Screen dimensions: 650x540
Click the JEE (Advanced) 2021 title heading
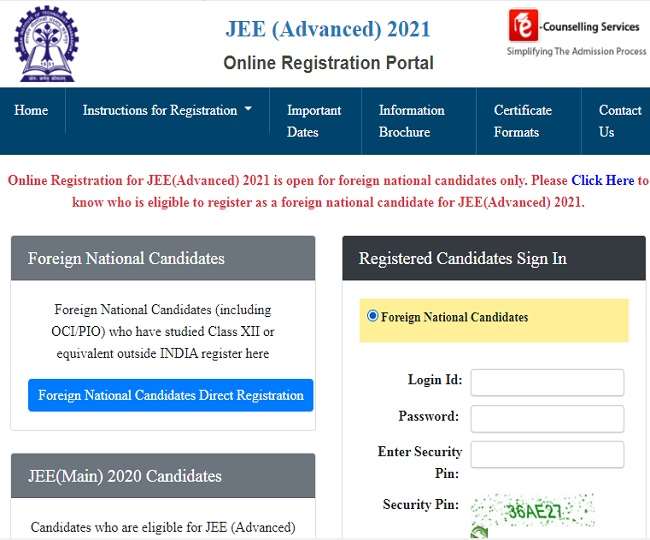[328, 29]
